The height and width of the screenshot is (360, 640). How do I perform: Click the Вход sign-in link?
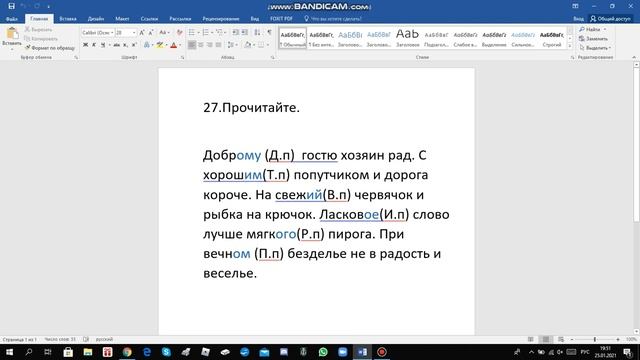(578, 19)
